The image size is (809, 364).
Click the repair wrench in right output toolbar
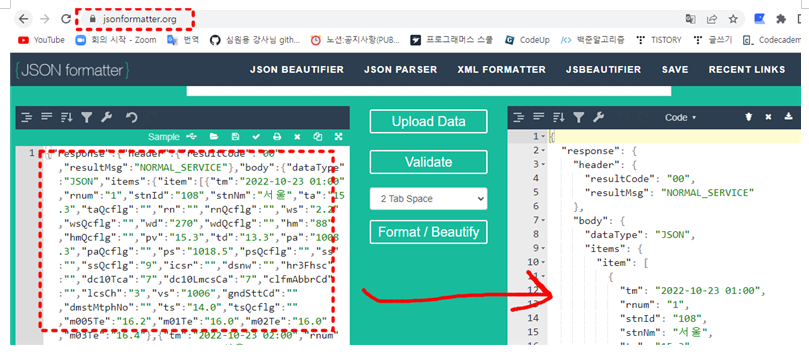pos(598,118)
